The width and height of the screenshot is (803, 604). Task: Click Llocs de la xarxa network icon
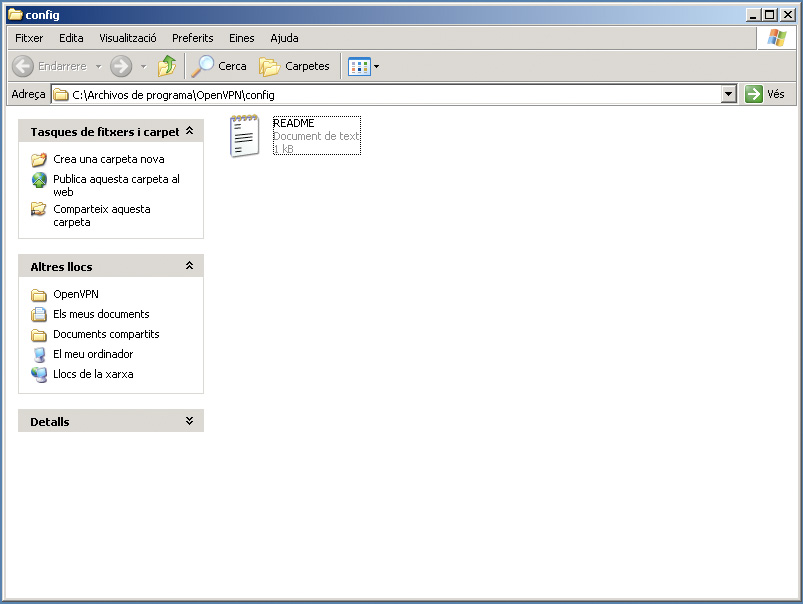point(39,374)
